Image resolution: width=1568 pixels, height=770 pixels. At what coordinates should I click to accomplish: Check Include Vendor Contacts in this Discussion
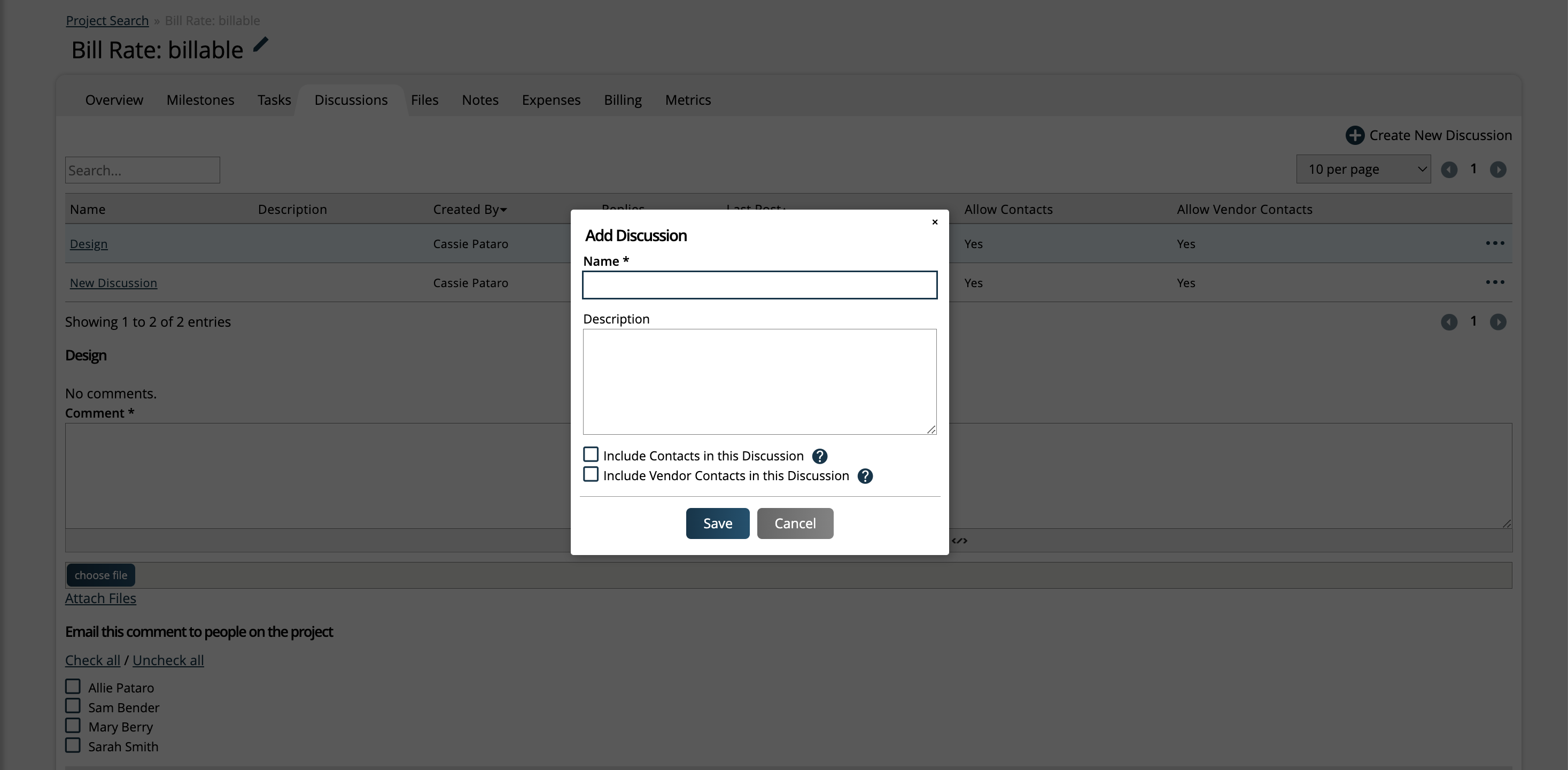(x=591, y=474)
